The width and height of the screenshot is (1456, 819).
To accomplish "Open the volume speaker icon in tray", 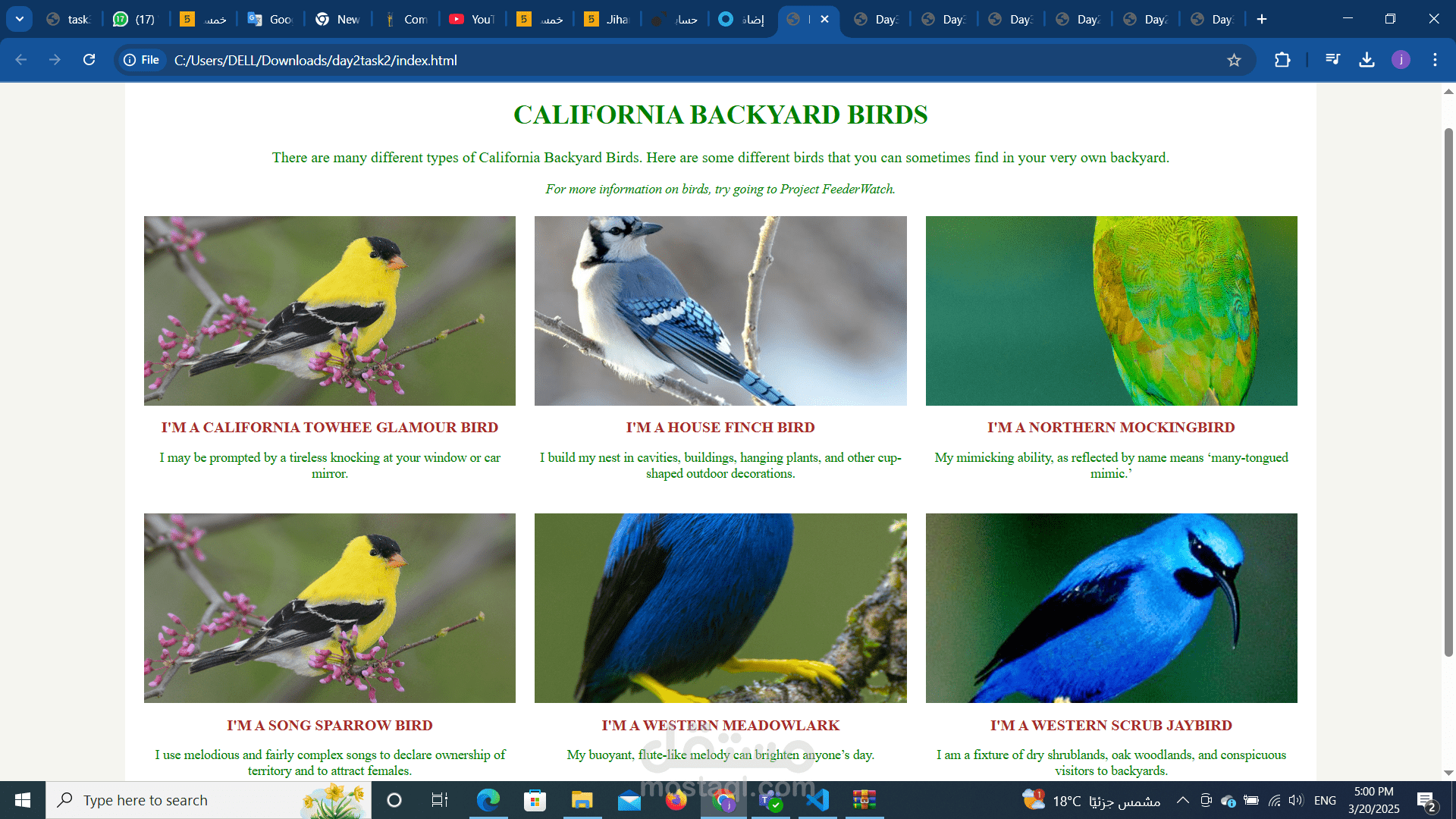I will pyautogui.click(x=1295, y=800).
